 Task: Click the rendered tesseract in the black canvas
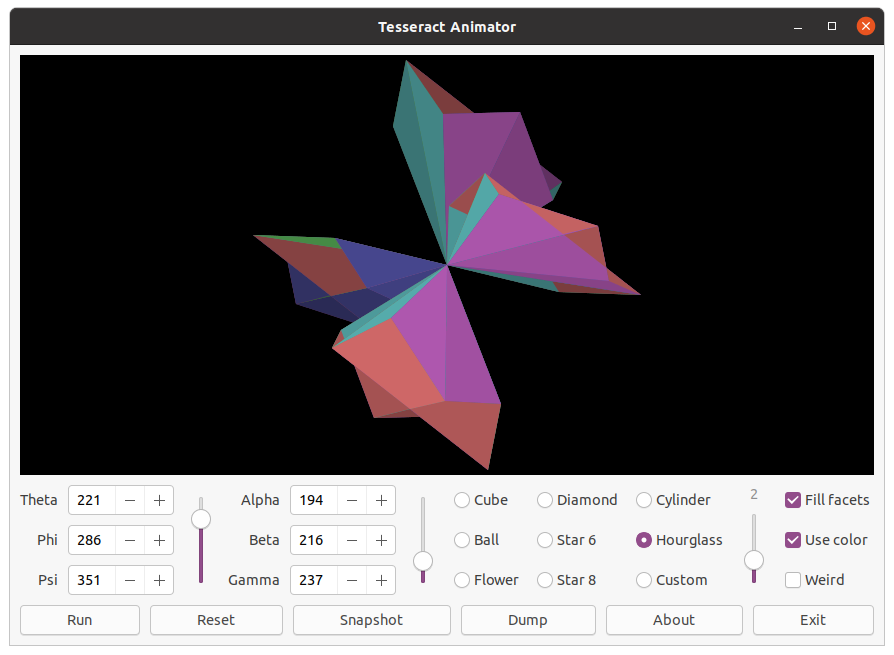447,266
